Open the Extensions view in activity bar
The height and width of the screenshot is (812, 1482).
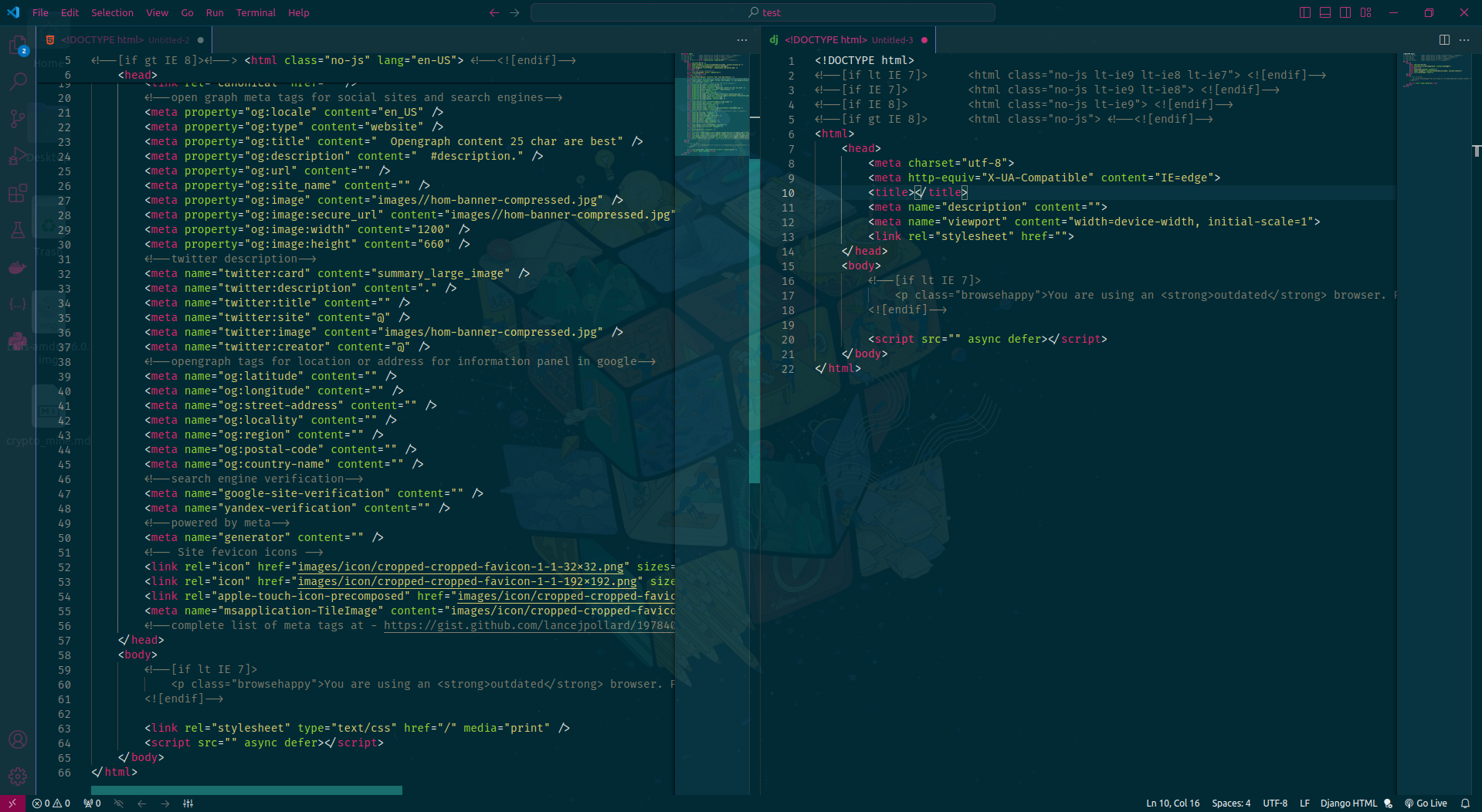[x=18, y=193]
